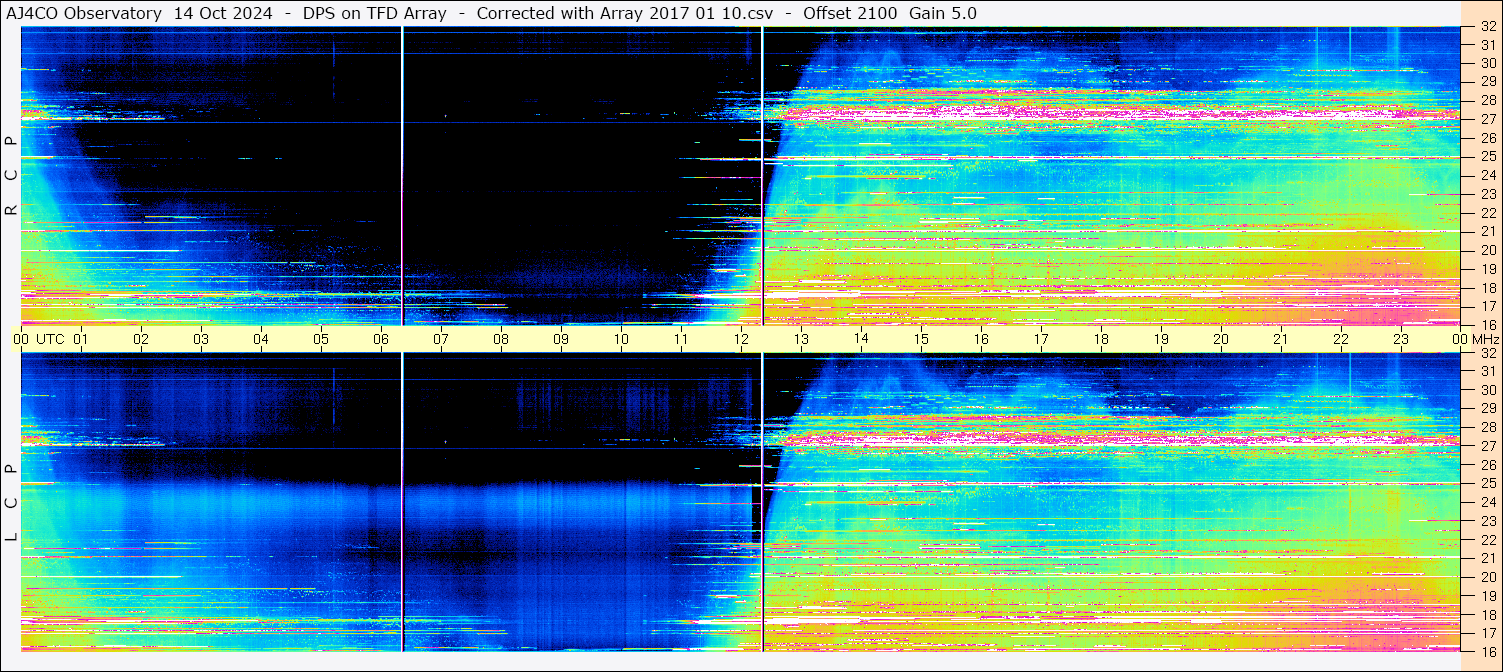Viewport: 1503px width, 672px height.
Task: Click the '17' frequency tick of the RCP panel
Action: tap(1487, 306)
